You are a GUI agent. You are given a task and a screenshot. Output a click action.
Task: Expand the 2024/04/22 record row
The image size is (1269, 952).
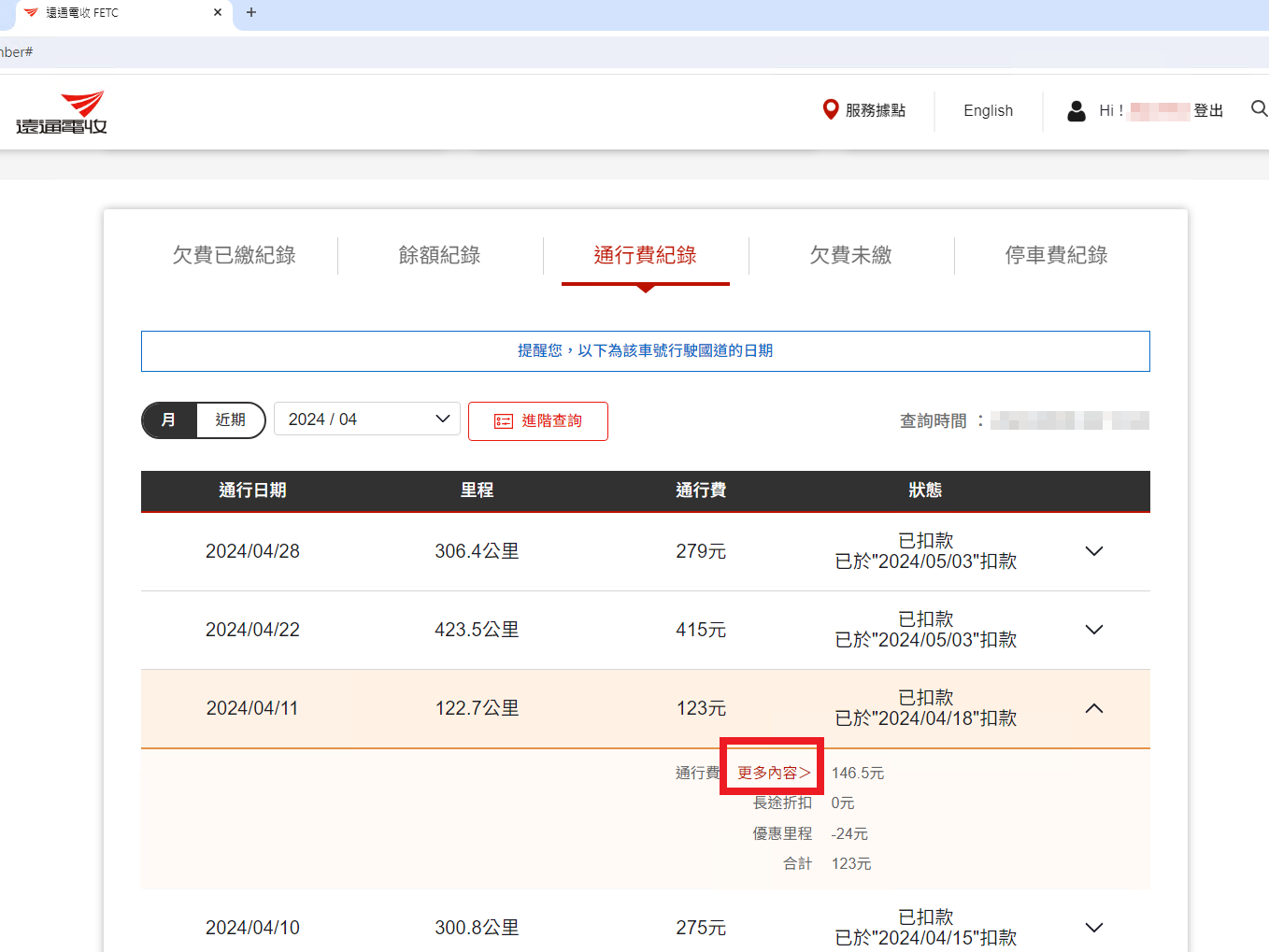[1093, 630]
